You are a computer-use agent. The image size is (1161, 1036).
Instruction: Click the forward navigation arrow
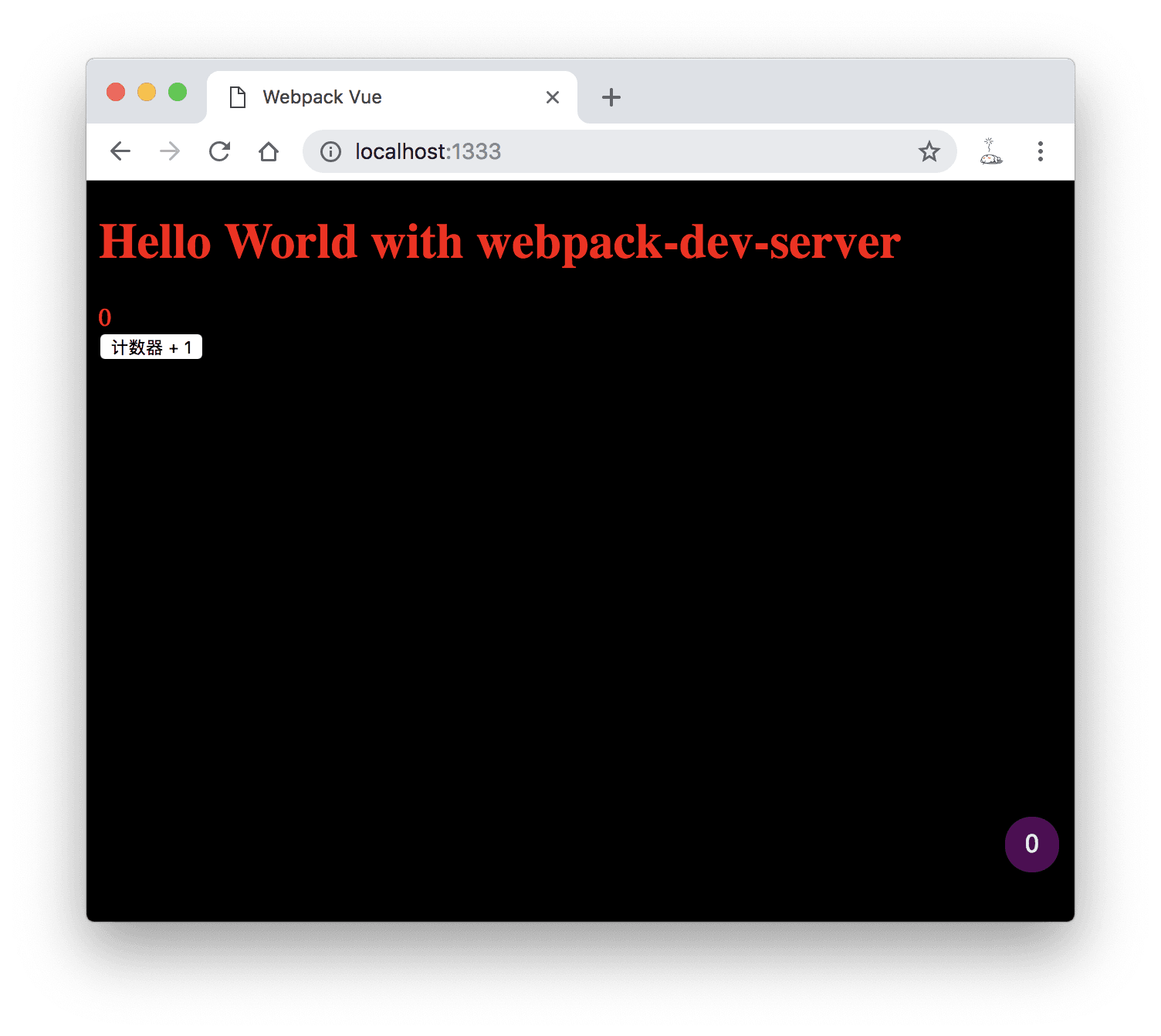pyautogui.click(x=170, y=151)
